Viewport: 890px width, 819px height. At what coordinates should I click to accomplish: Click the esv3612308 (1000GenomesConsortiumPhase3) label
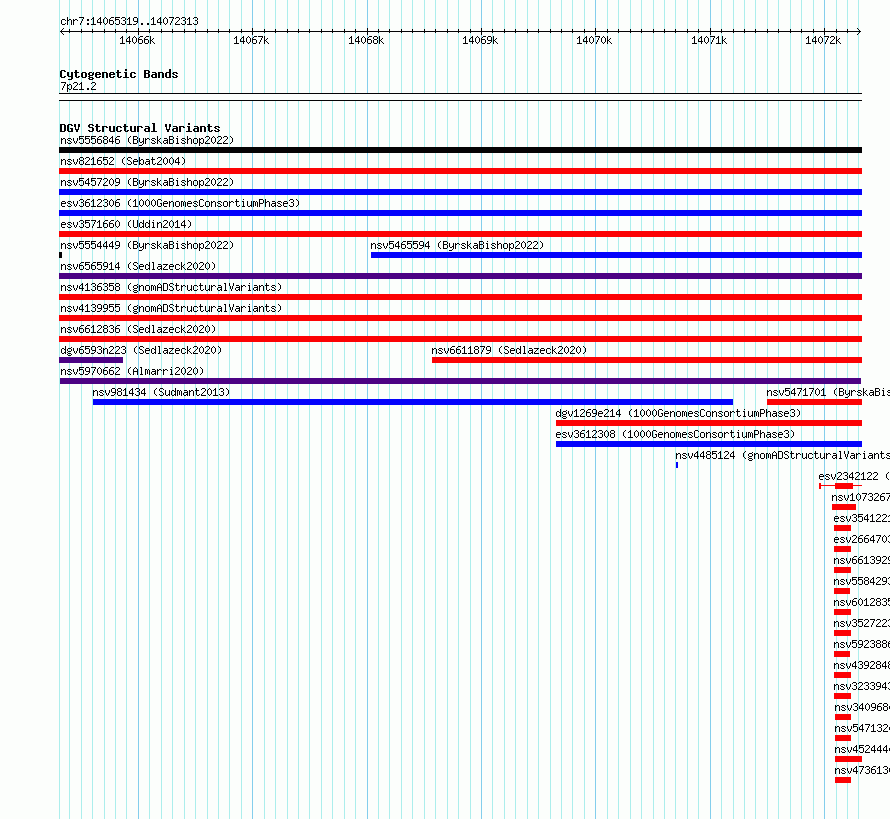point(675,434)
